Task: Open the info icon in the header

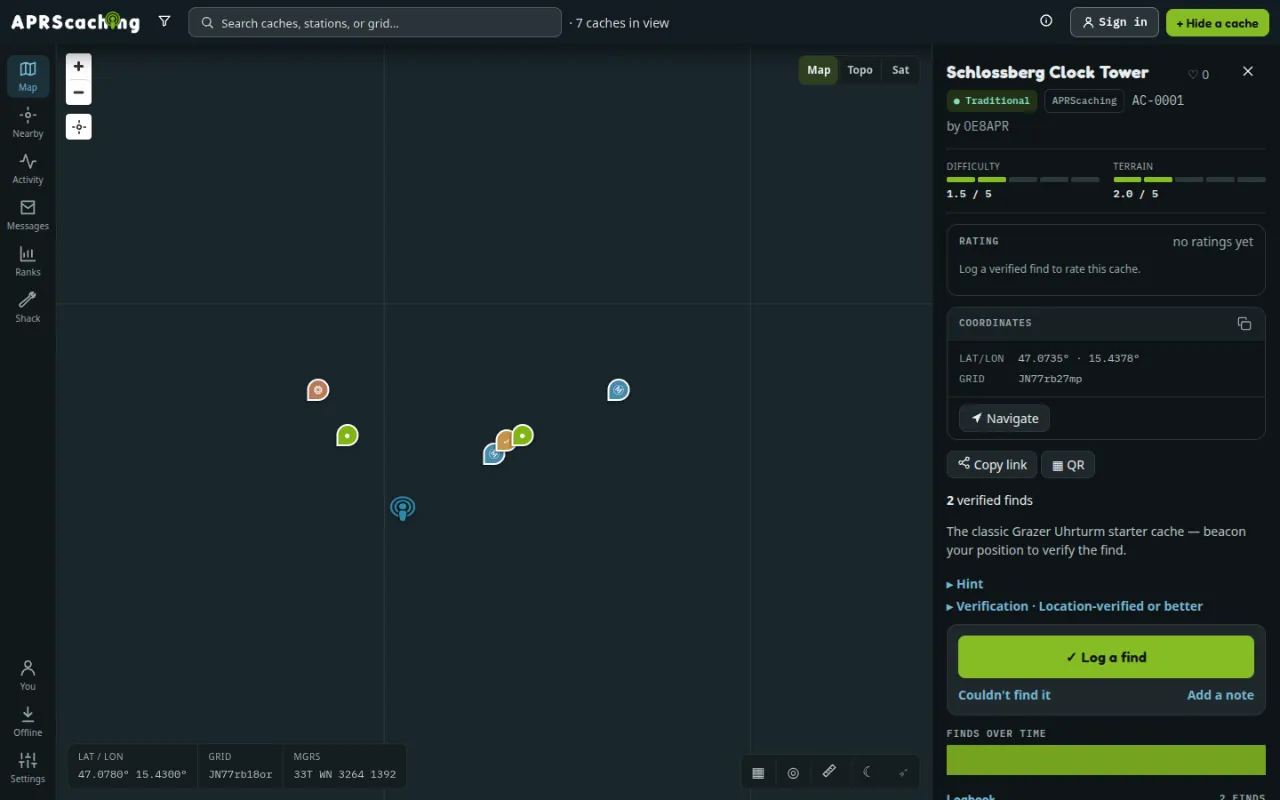Action: coord(1046,22)
